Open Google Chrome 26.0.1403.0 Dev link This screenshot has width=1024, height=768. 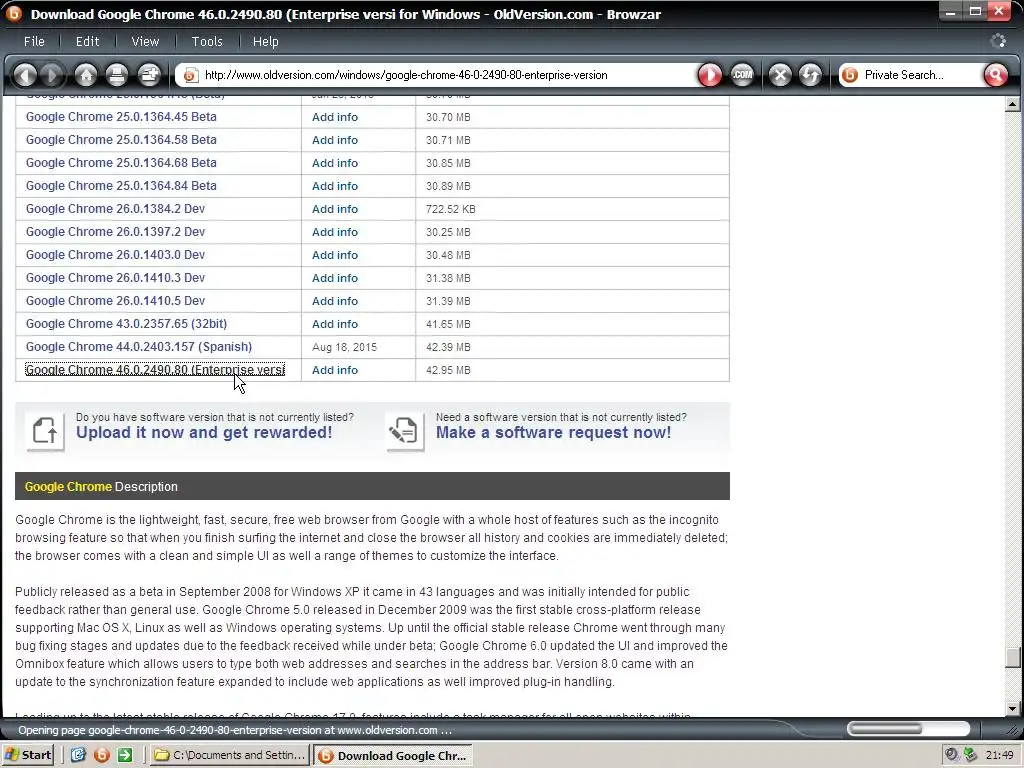[x=115, y=255]
